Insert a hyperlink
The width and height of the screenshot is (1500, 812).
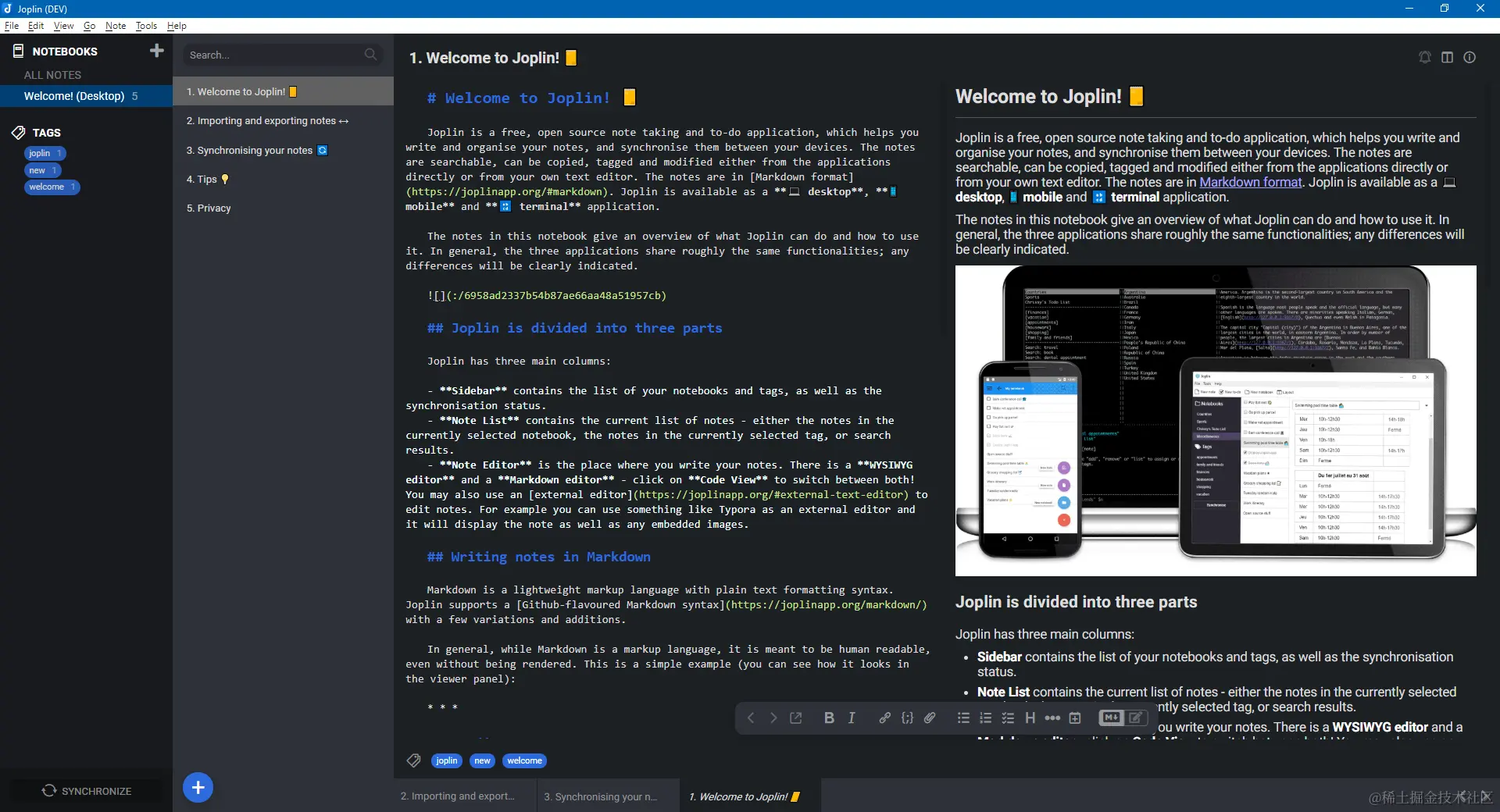[884, 718]
